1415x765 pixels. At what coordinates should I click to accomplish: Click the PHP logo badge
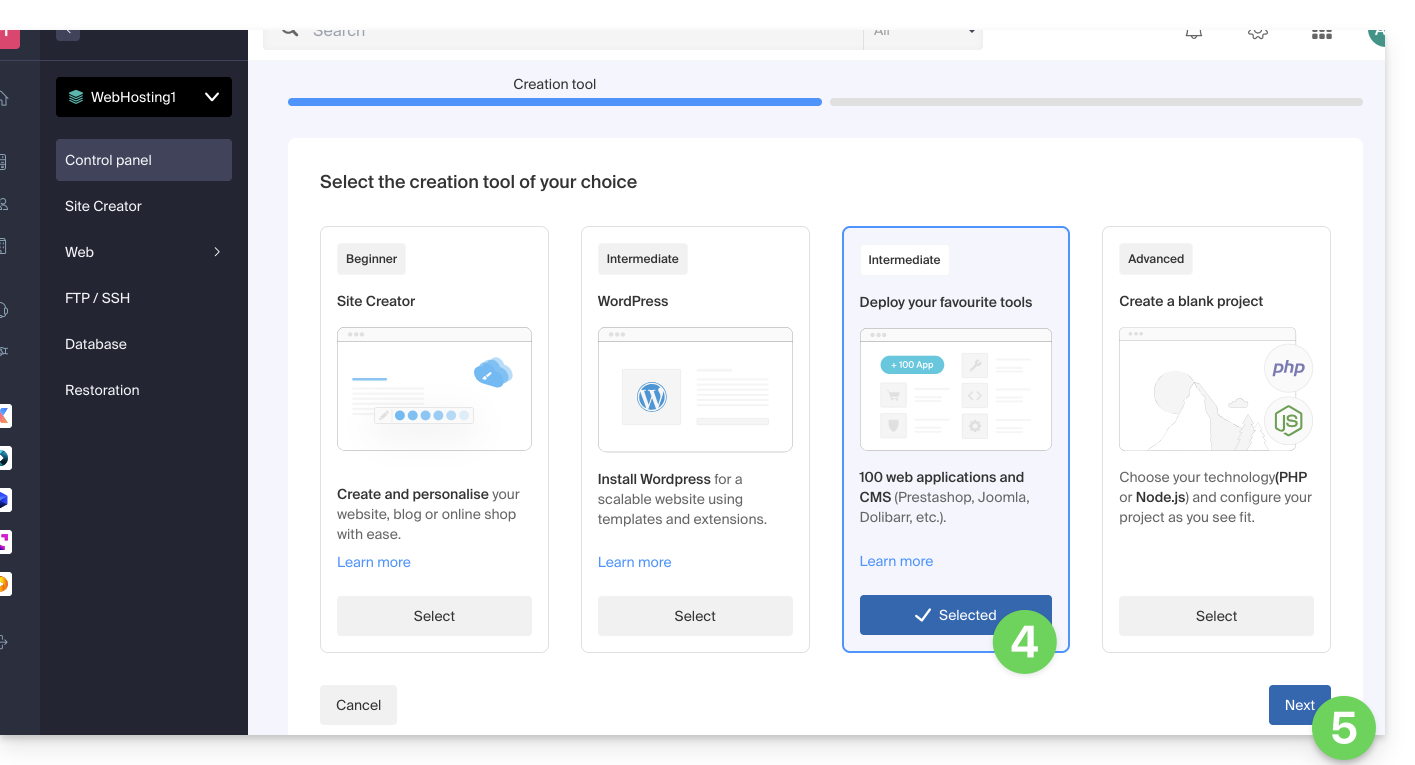point(1288,368)
